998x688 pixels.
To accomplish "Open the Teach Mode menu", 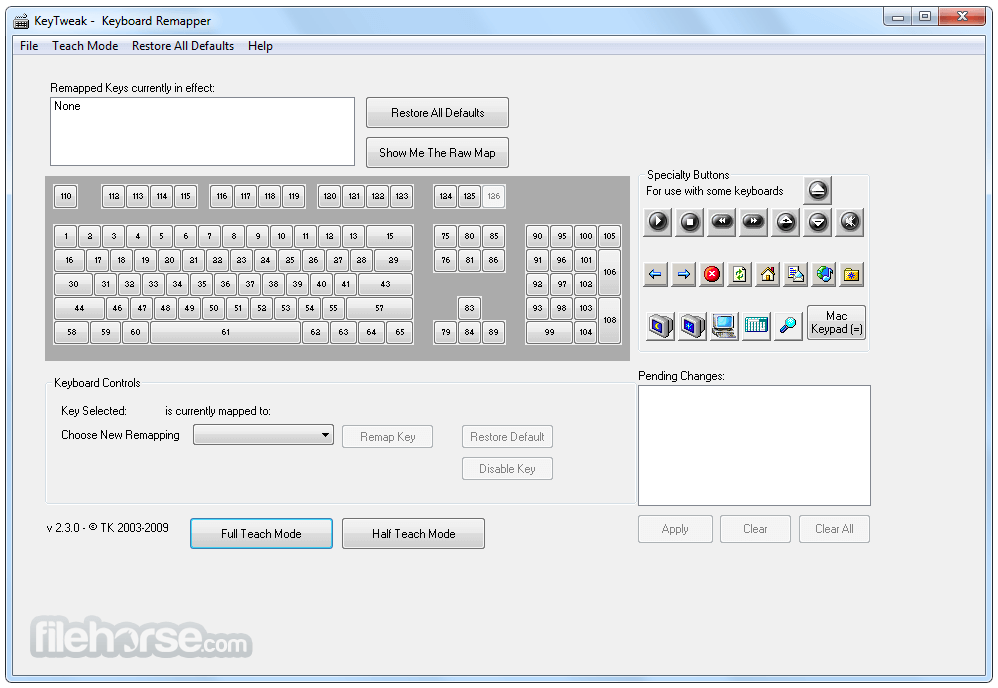I will [x=85, y=46].
